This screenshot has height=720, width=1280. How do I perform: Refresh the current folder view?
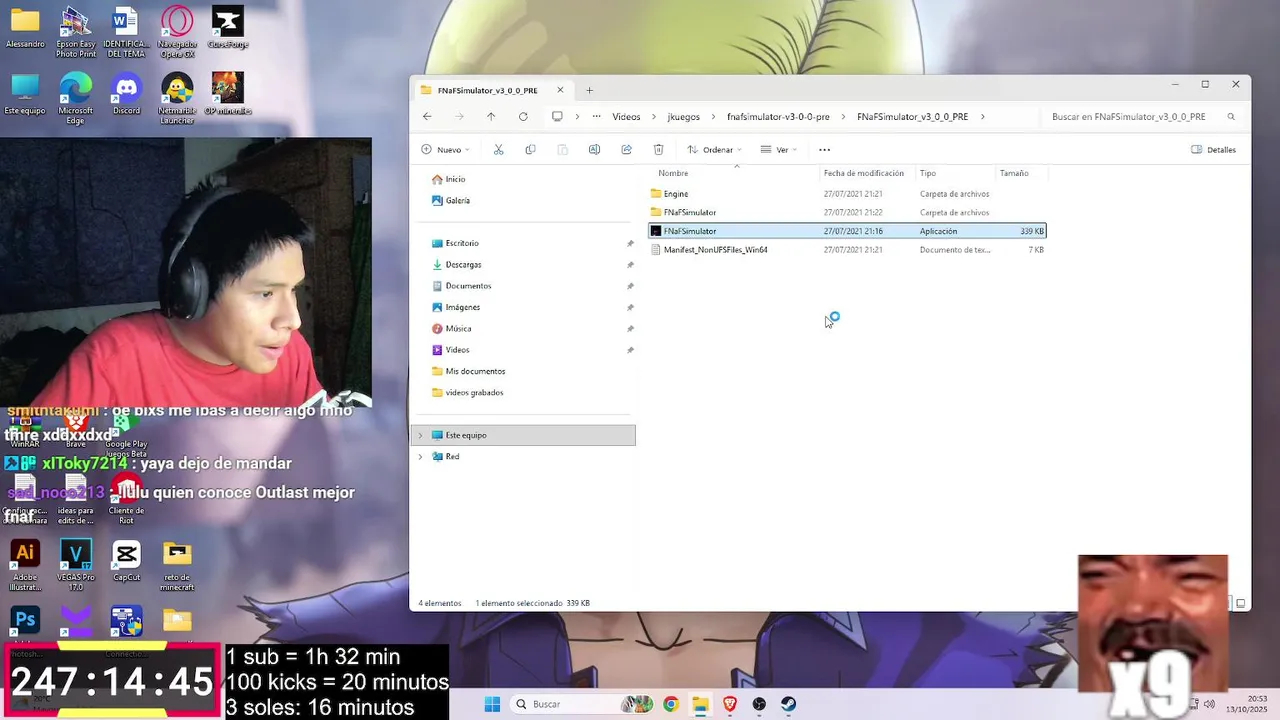click(523, 117)
